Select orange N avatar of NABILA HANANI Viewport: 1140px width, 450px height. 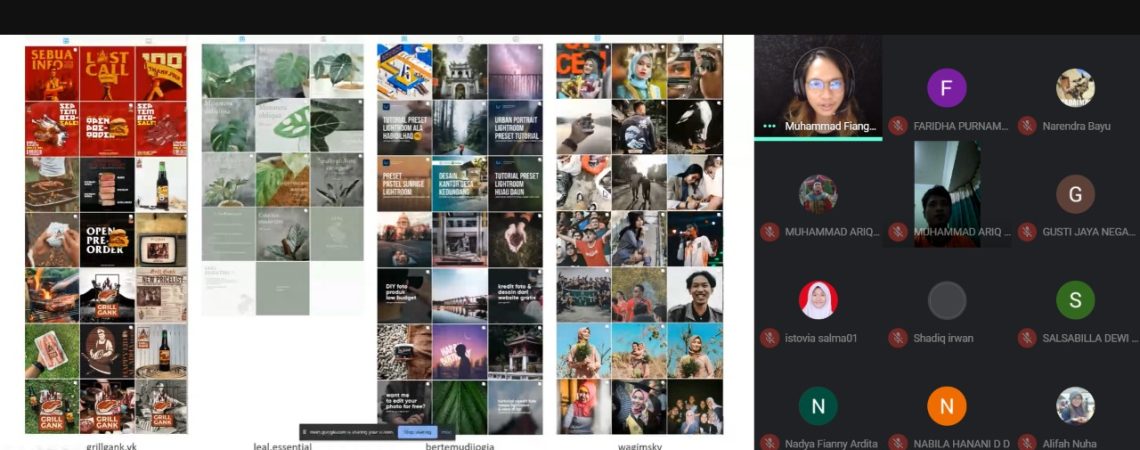(947, 406)
